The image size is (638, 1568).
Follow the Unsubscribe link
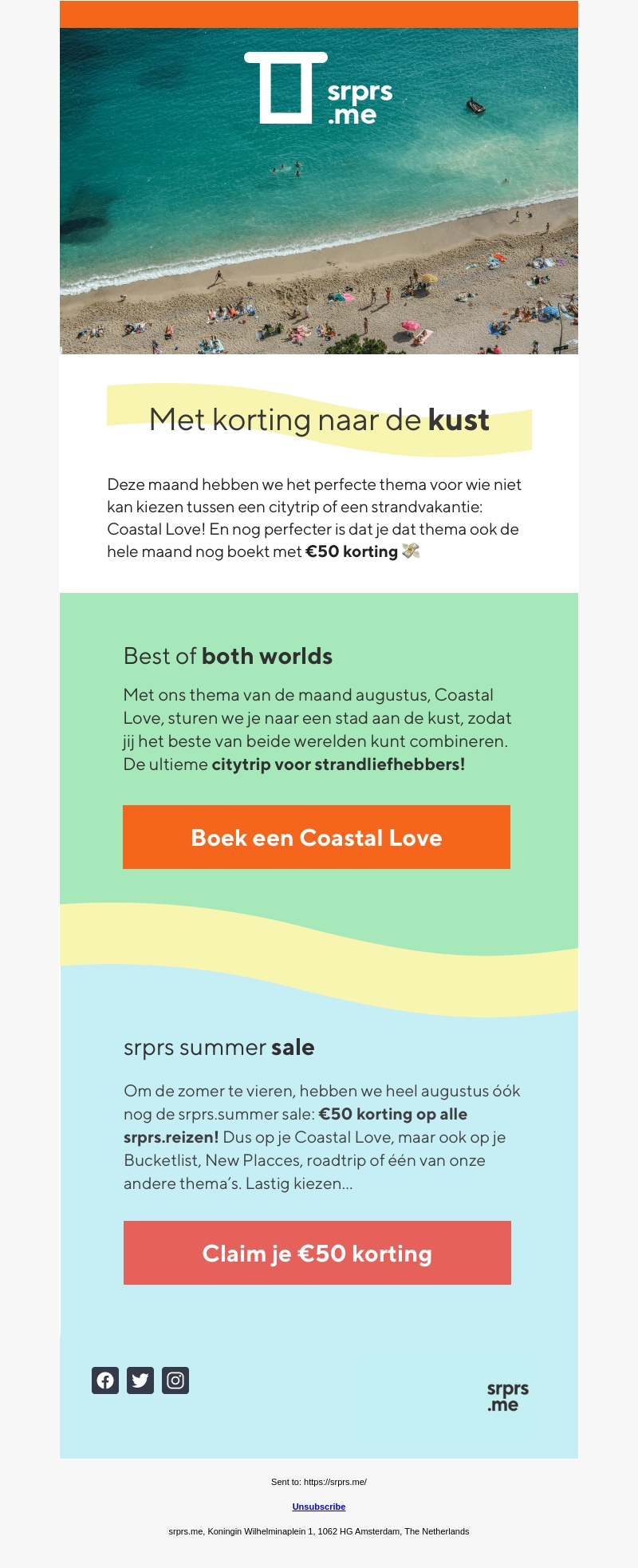(319, 1507)
